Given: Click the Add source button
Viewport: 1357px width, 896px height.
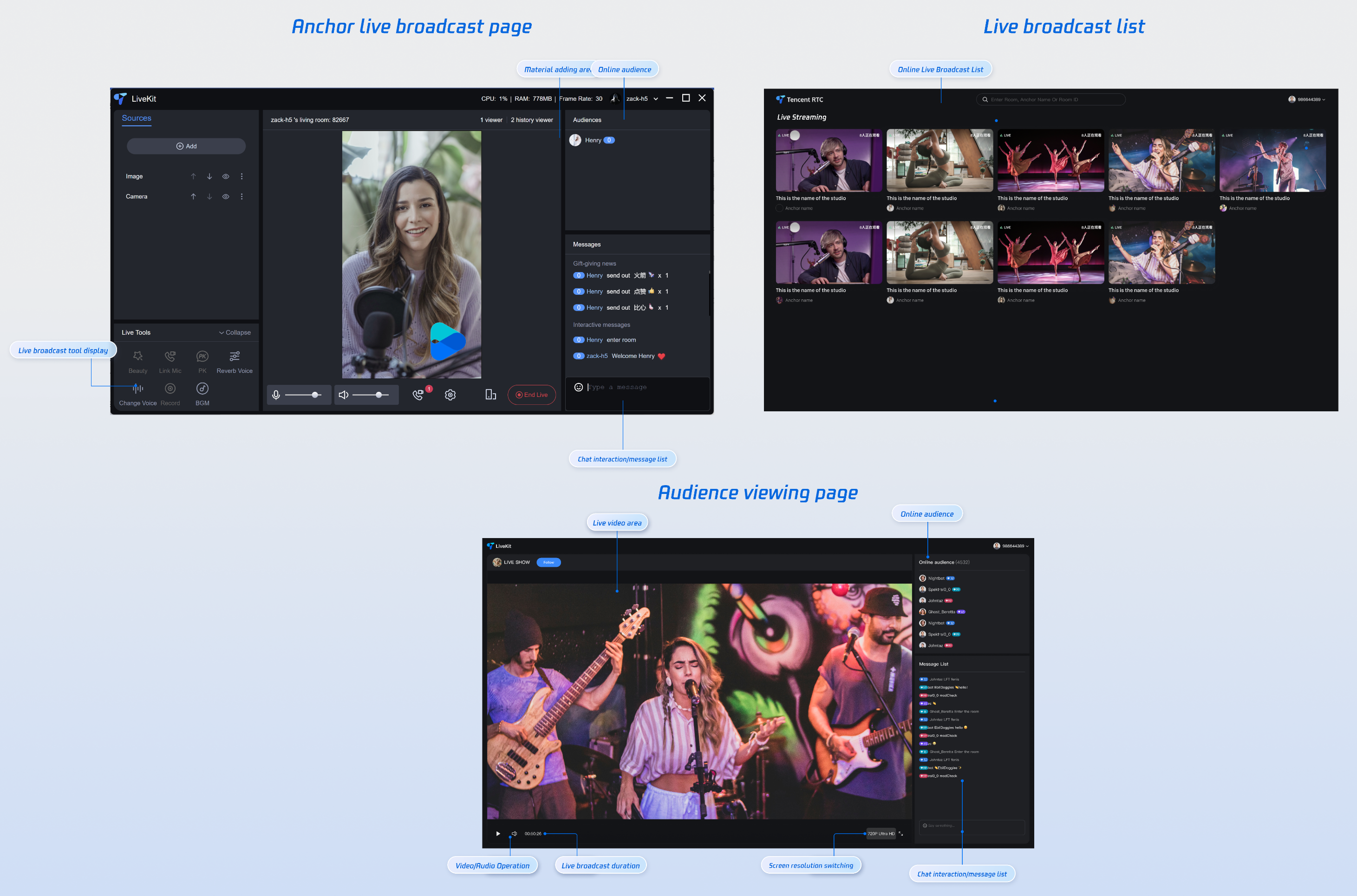Looking at the screenshot, I should click(x=186, y=146).
